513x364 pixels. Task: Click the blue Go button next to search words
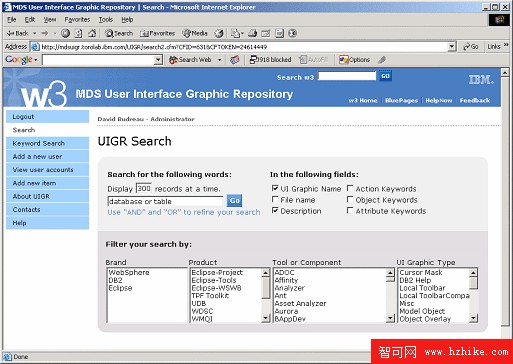tap(234, 201)
